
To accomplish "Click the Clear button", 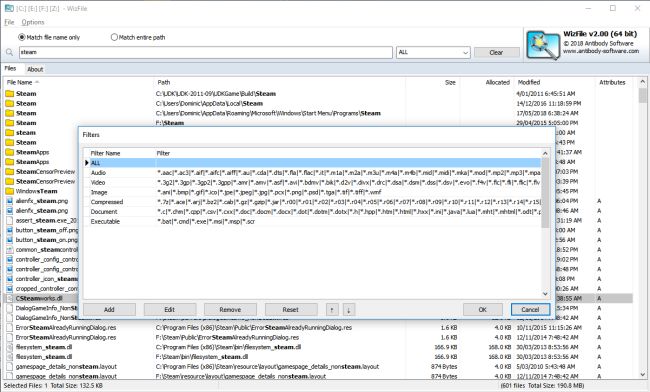I will (x=496, y=52).
